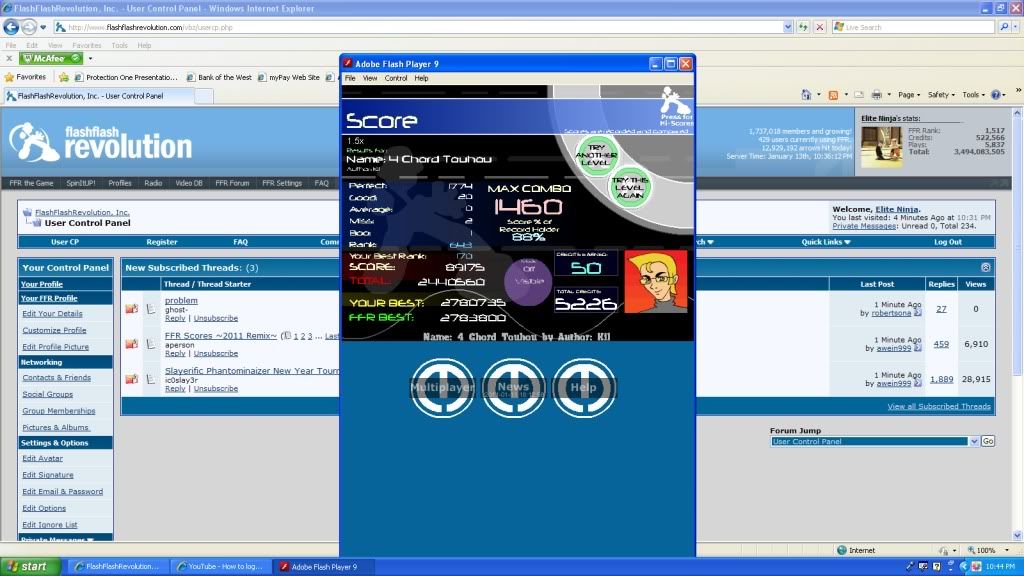Collapse the New Subscribed Threads panel
Image resolution: width=1024 pixels, height=576 pixels.
point(985,268)
